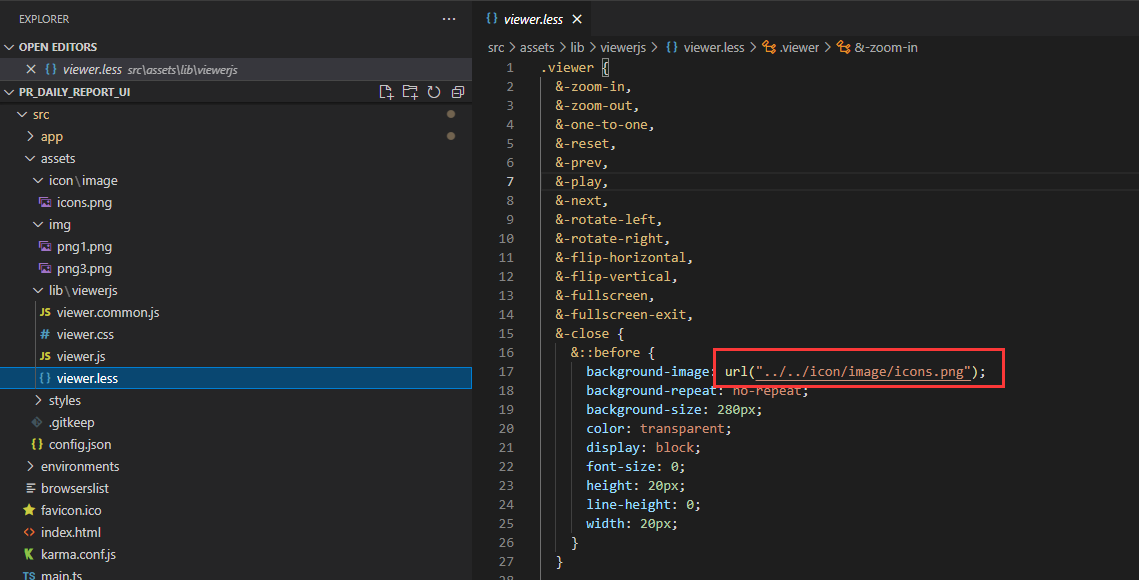Viewport: 1139px width, 580px height.
Task: Click the &-fullscreen-exit selector line
Action: coord(624,315)
